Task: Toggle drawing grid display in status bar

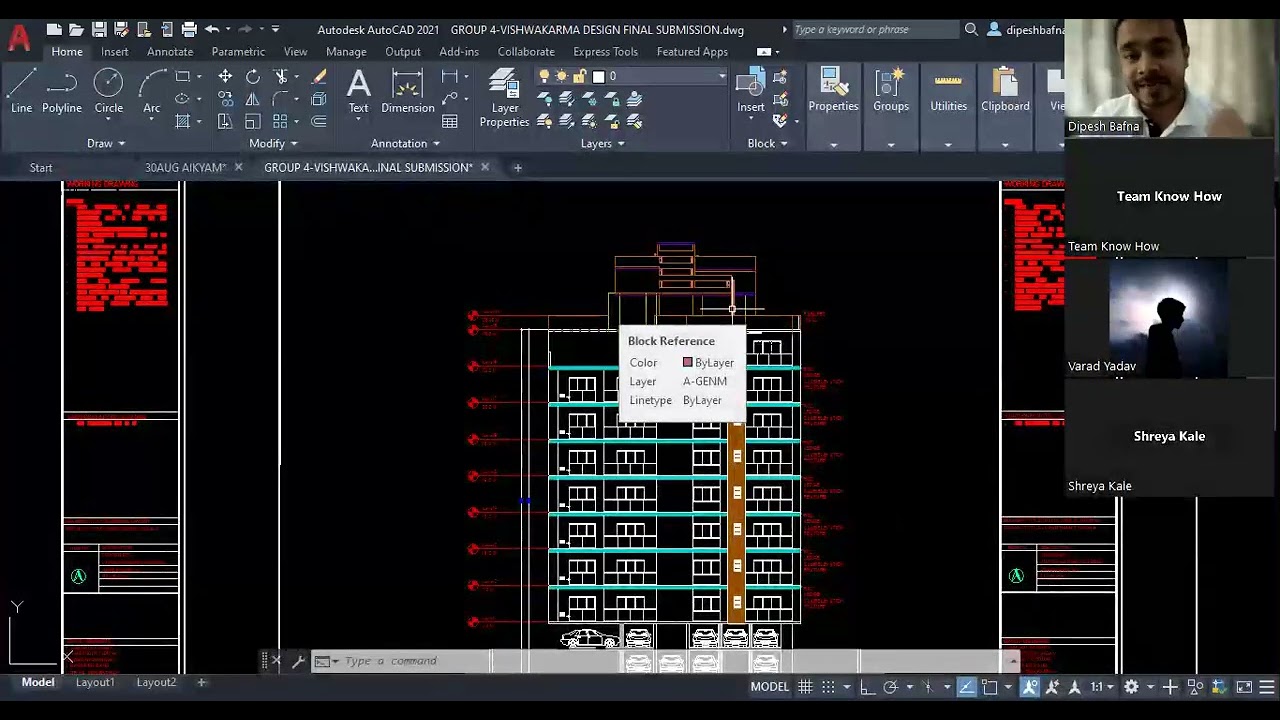Action: pos(805,687)
